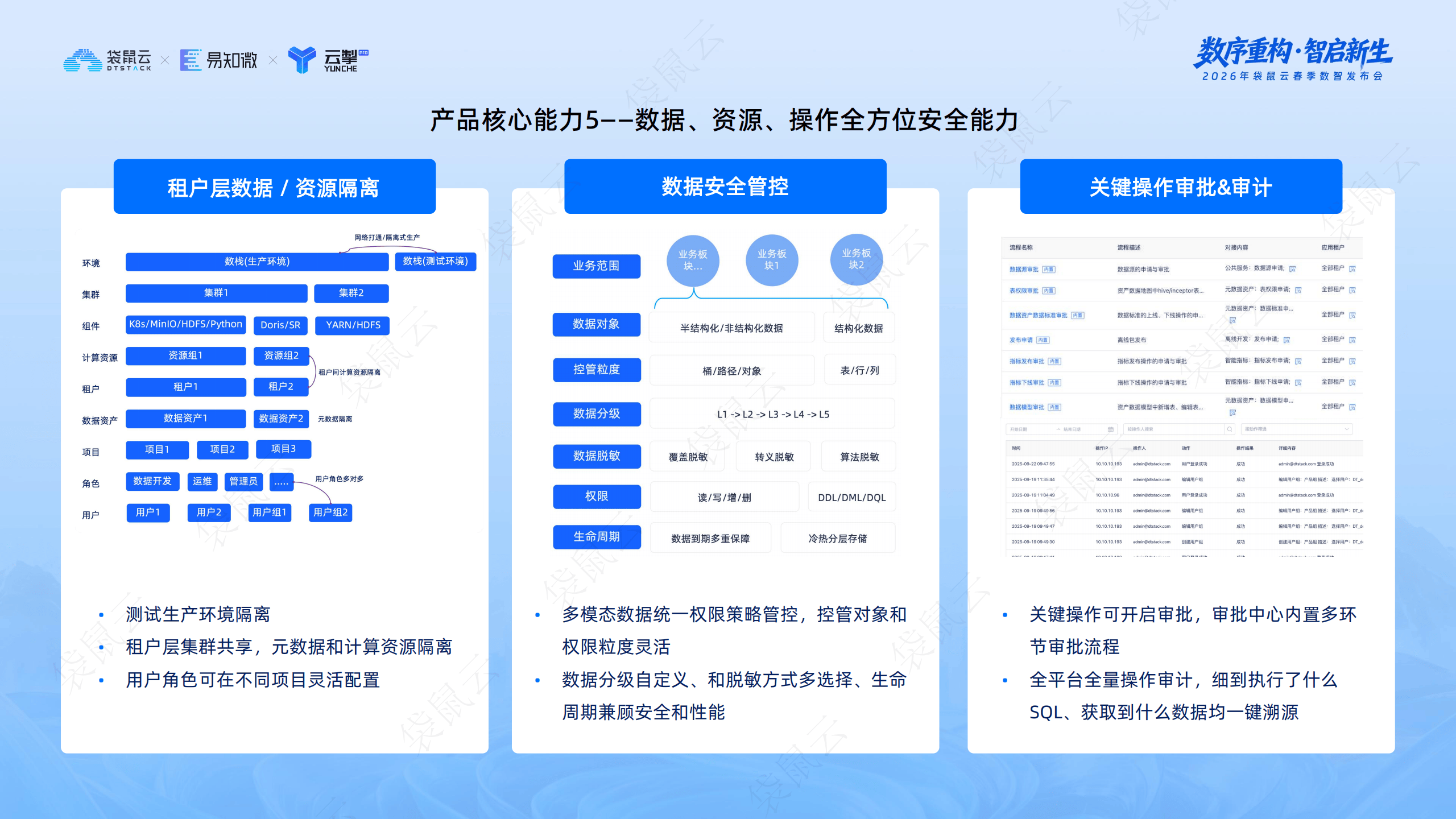
Task: Click the 业务范围 label button
Action: 597,266
